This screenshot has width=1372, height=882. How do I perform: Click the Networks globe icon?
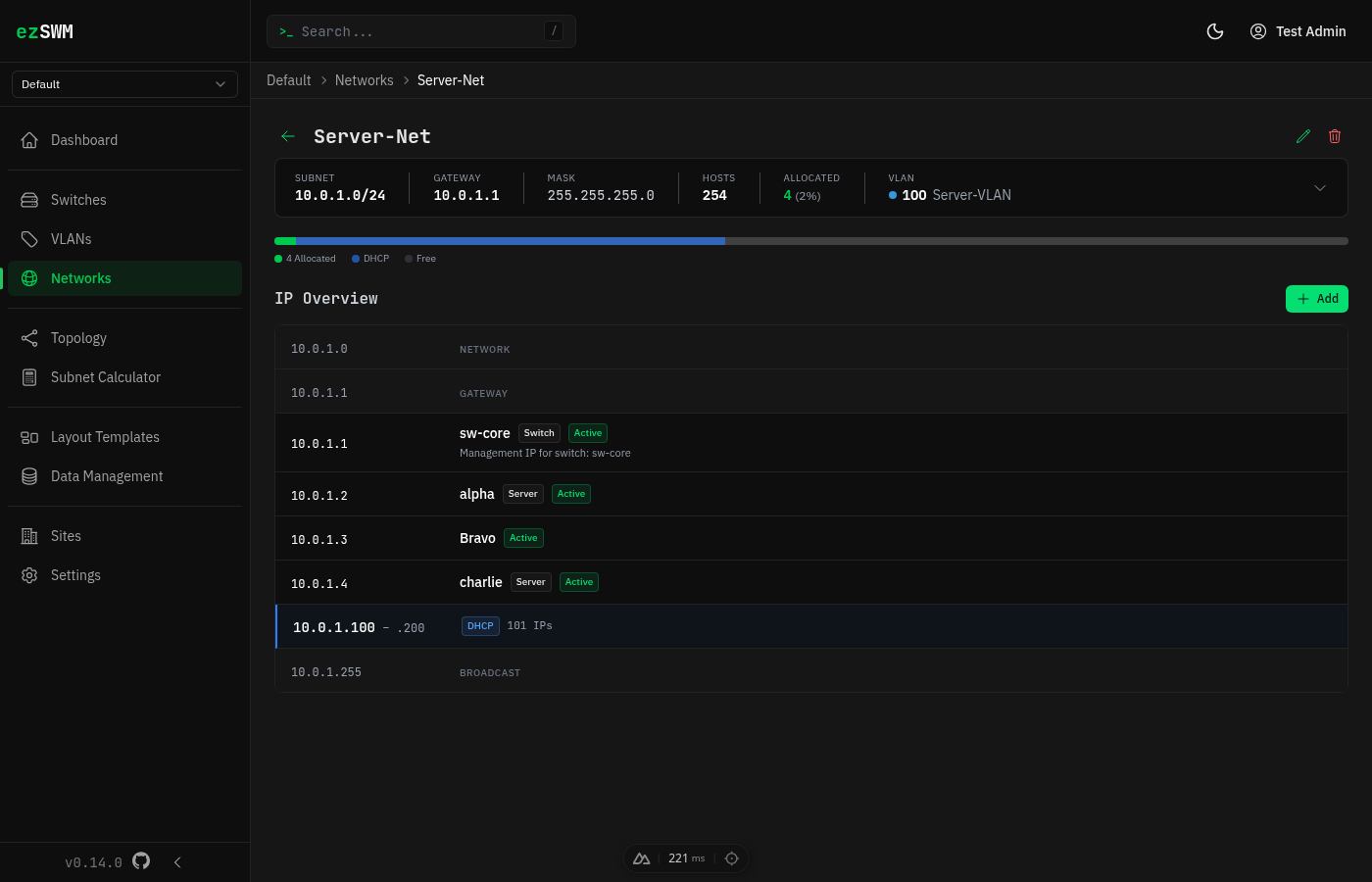pos(29,278)
